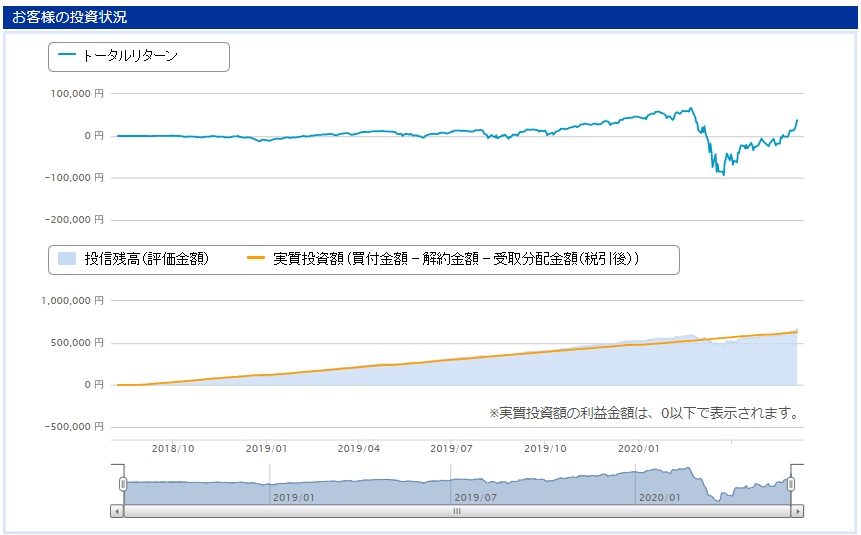Click the -100,000 円 axis value
The height and width of the screenshot is (535, 861).
coord(74,178)
